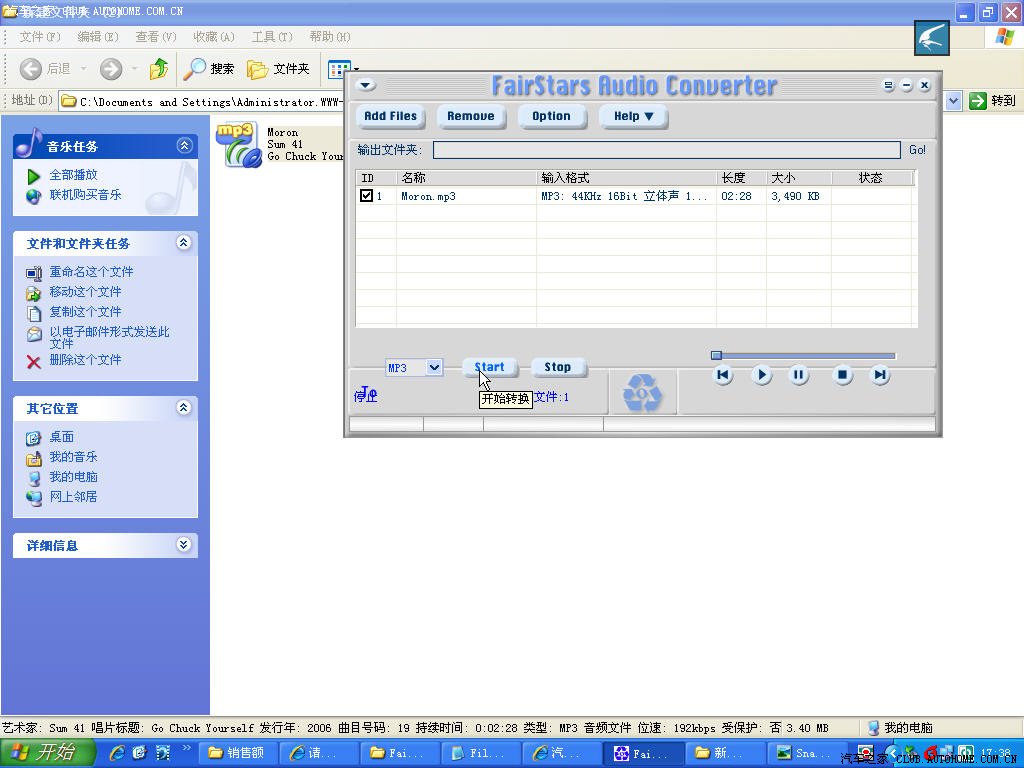Open the 工具(T) menu
This screenshot has height=768, width=1024.
point(271,37)
